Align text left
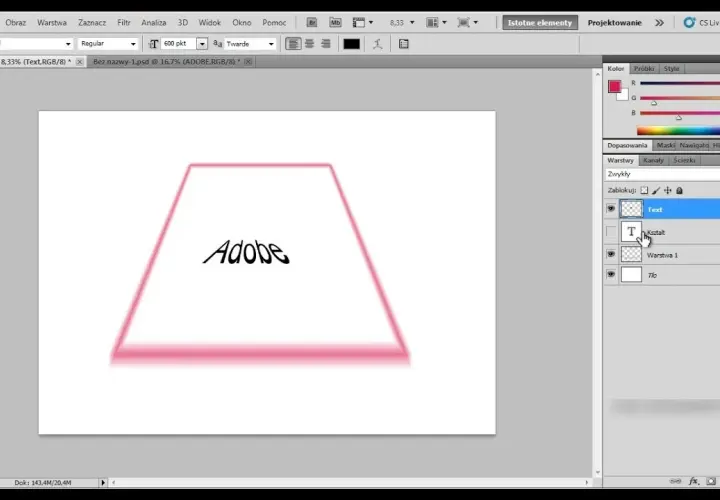720x500 pixels. (293, 44)
